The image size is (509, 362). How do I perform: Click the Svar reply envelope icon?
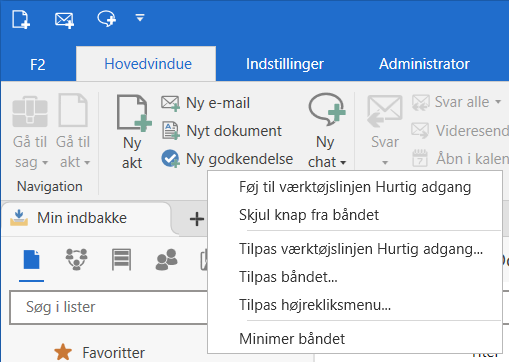pos(385,112)
